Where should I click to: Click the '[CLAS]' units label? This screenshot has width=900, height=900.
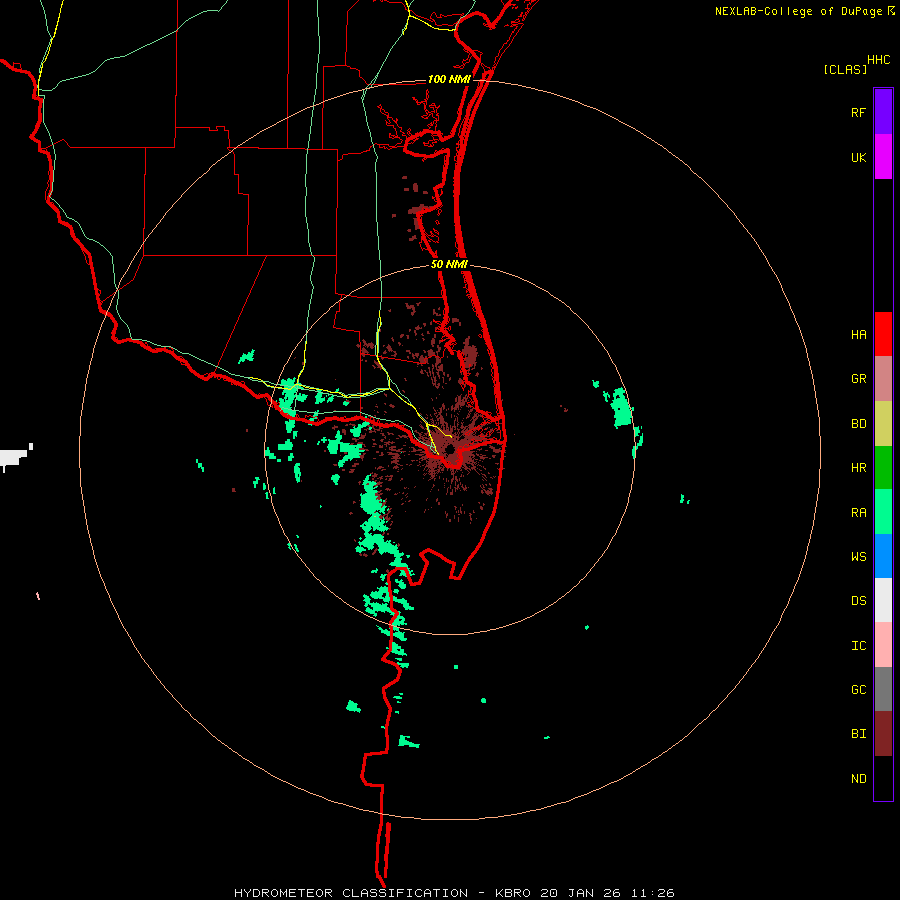coord(845,69)
